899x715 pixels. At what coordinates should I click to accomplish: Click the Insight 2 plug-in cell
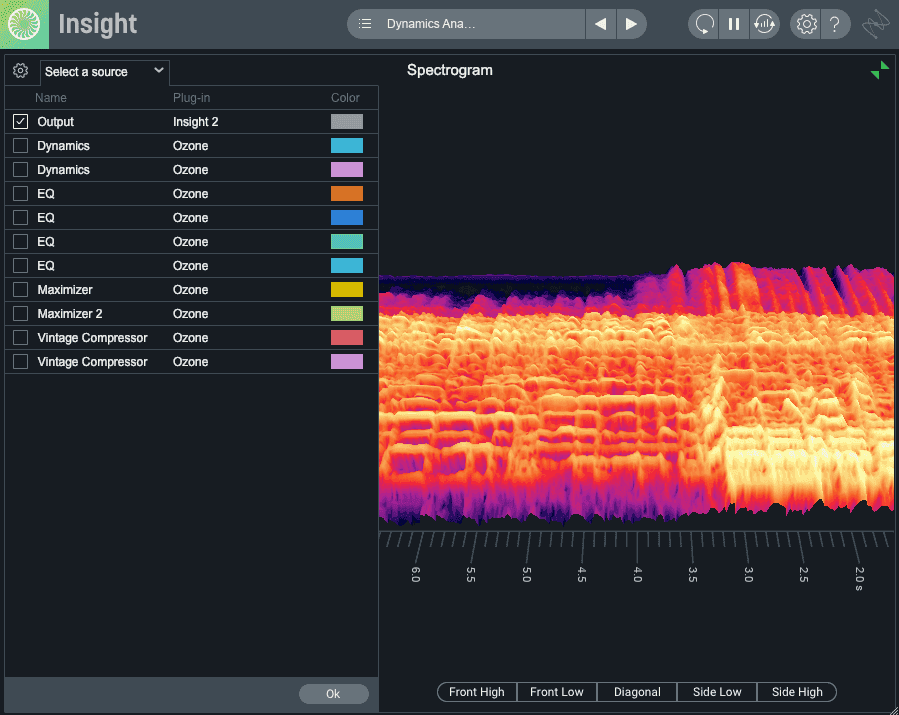tap(196, 122)
